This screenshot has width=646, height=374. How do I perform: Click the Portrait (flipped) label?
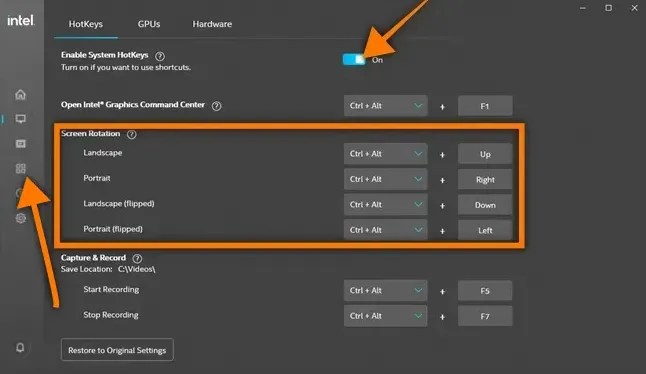(113, 229)
